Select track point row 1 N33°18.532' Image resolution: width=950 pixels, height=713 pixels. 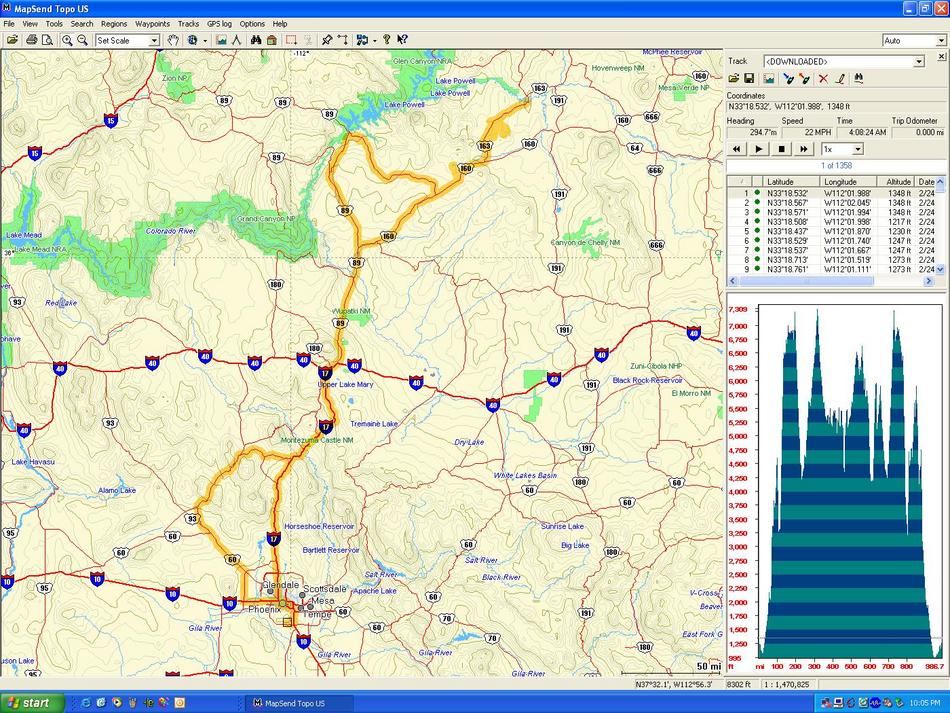[x=832, y=193]
